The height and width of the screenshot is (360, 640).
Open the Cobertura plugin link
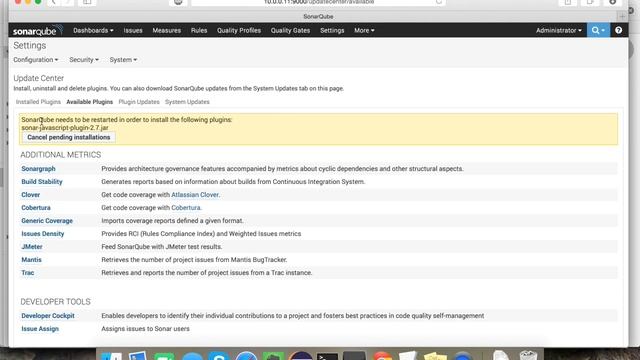(x=36, y=208)
